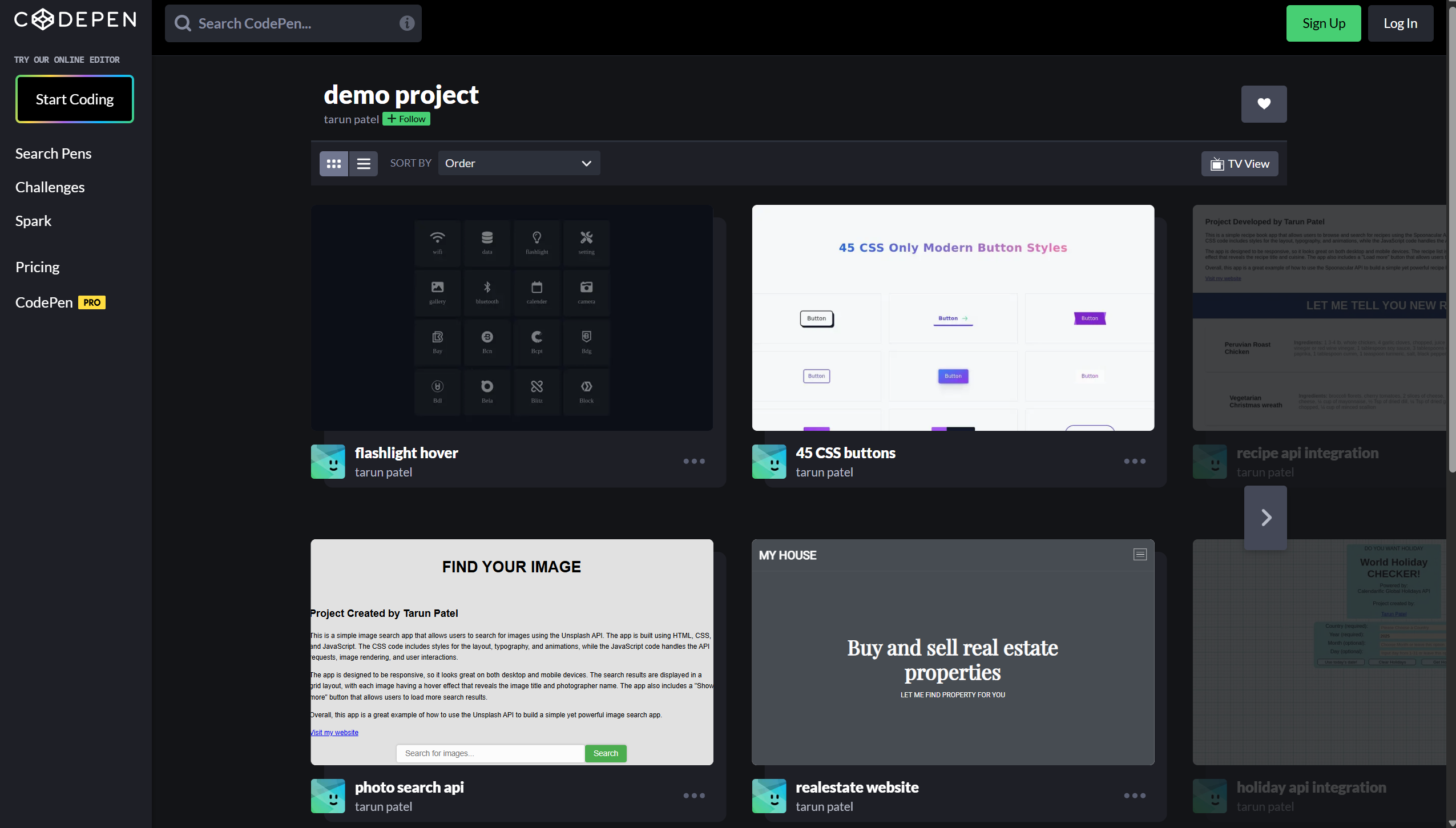1456x828 pixels.
Task: Follow tarun patel
Action: (x=406, y=119)
